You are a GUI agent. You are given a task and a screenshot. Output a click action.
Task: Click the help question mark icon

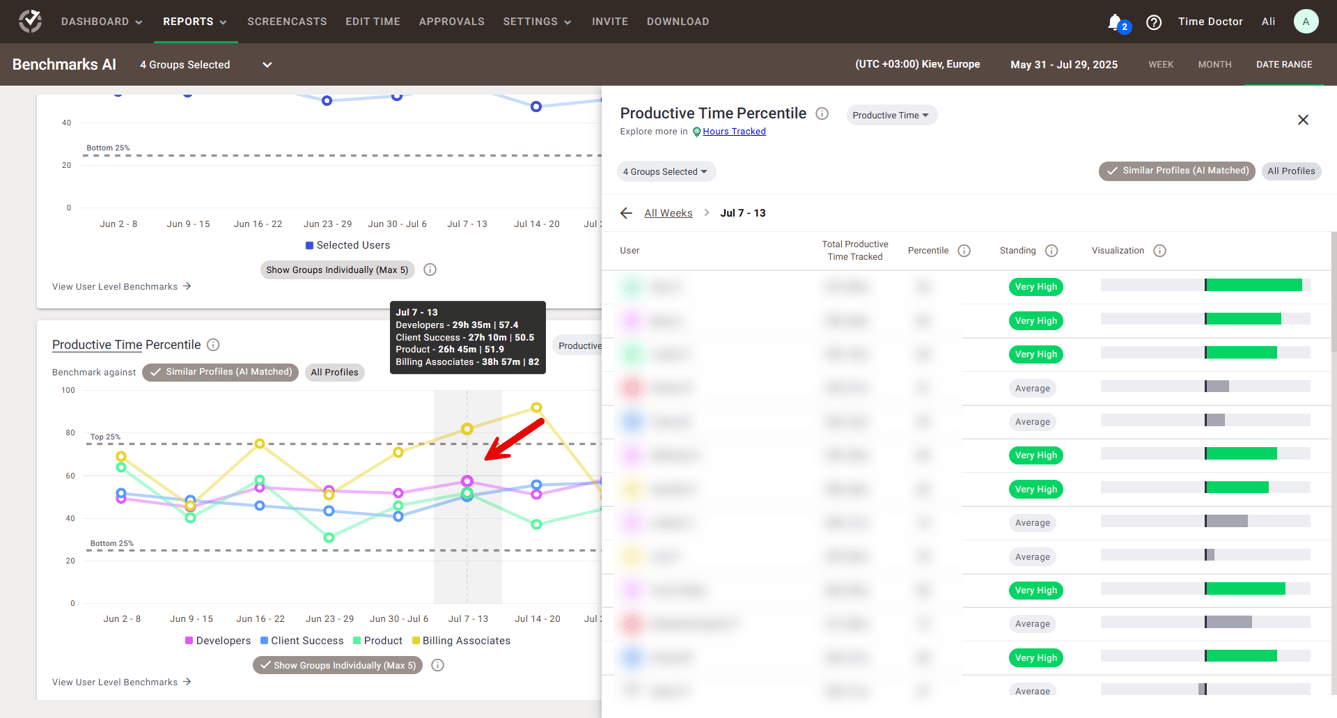1153,22
